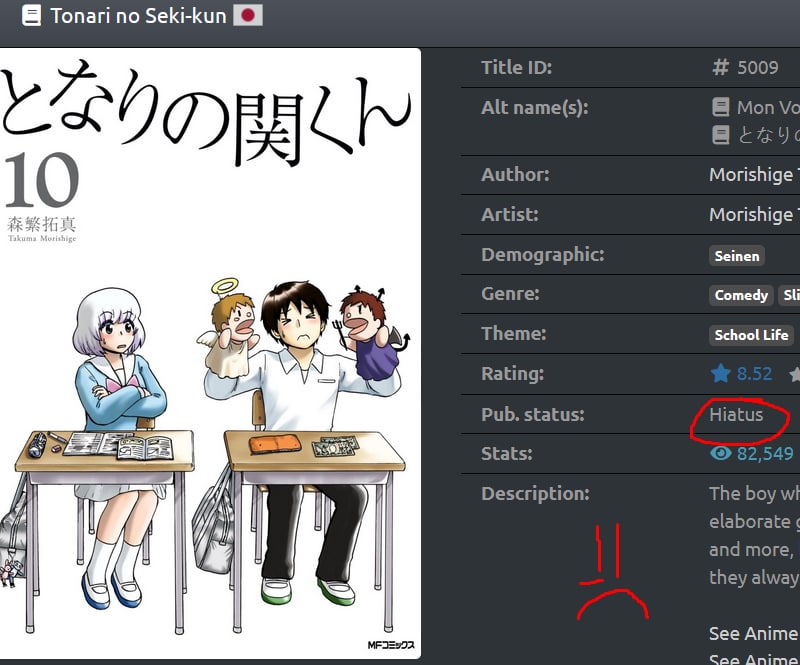
Task: Open the Morishige artist link
Action: tap(754, 214)
